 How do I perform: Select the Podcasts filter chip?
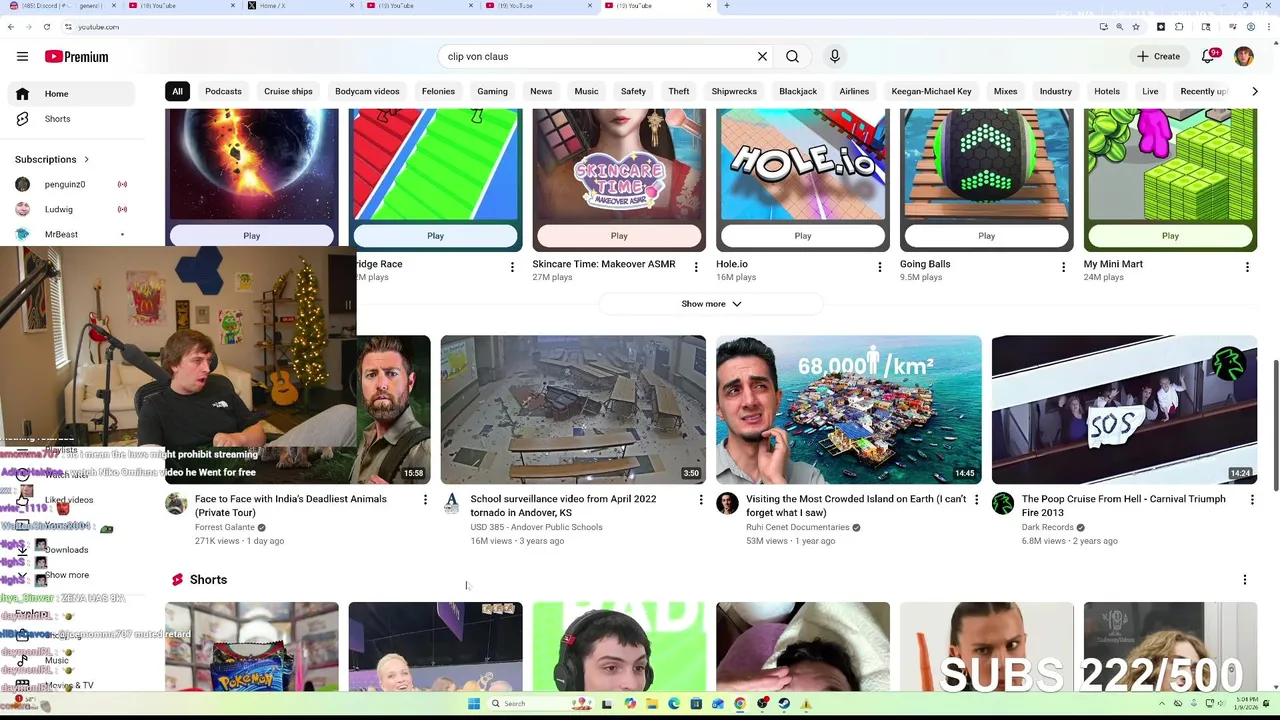coord(223,91)
